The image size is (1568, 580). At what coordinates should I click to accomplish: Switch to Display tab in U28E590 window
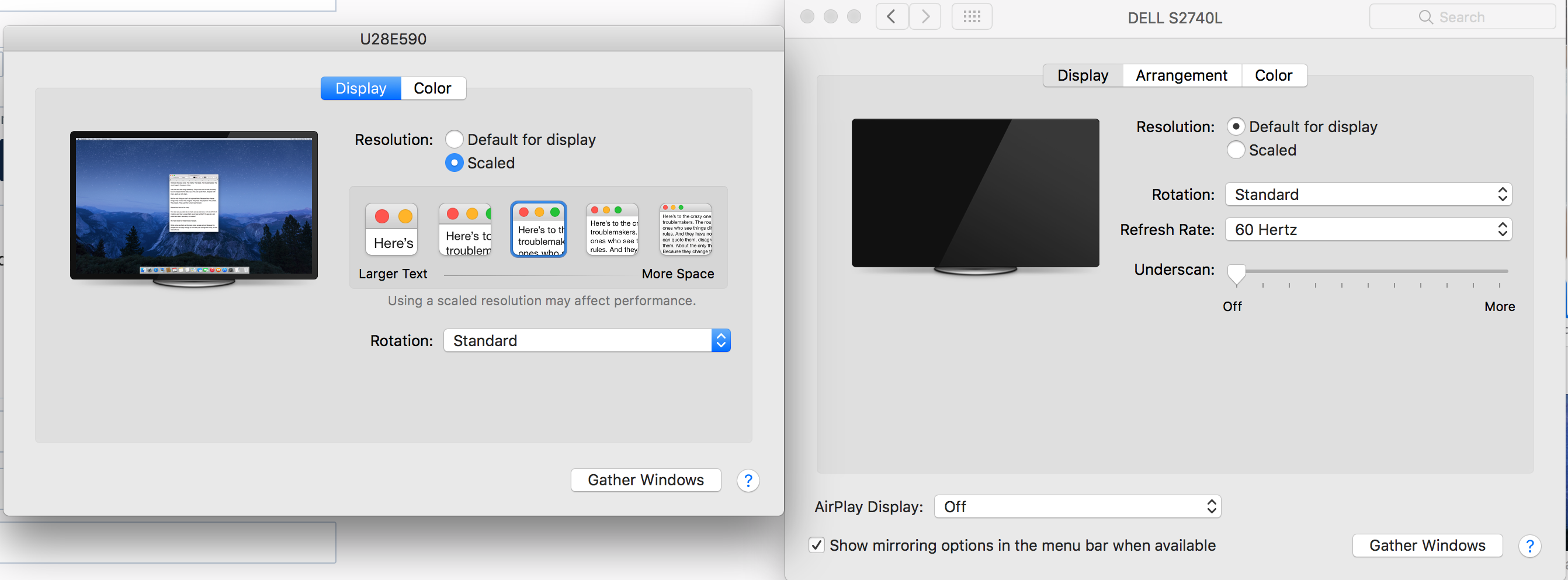tap(361, 88)
